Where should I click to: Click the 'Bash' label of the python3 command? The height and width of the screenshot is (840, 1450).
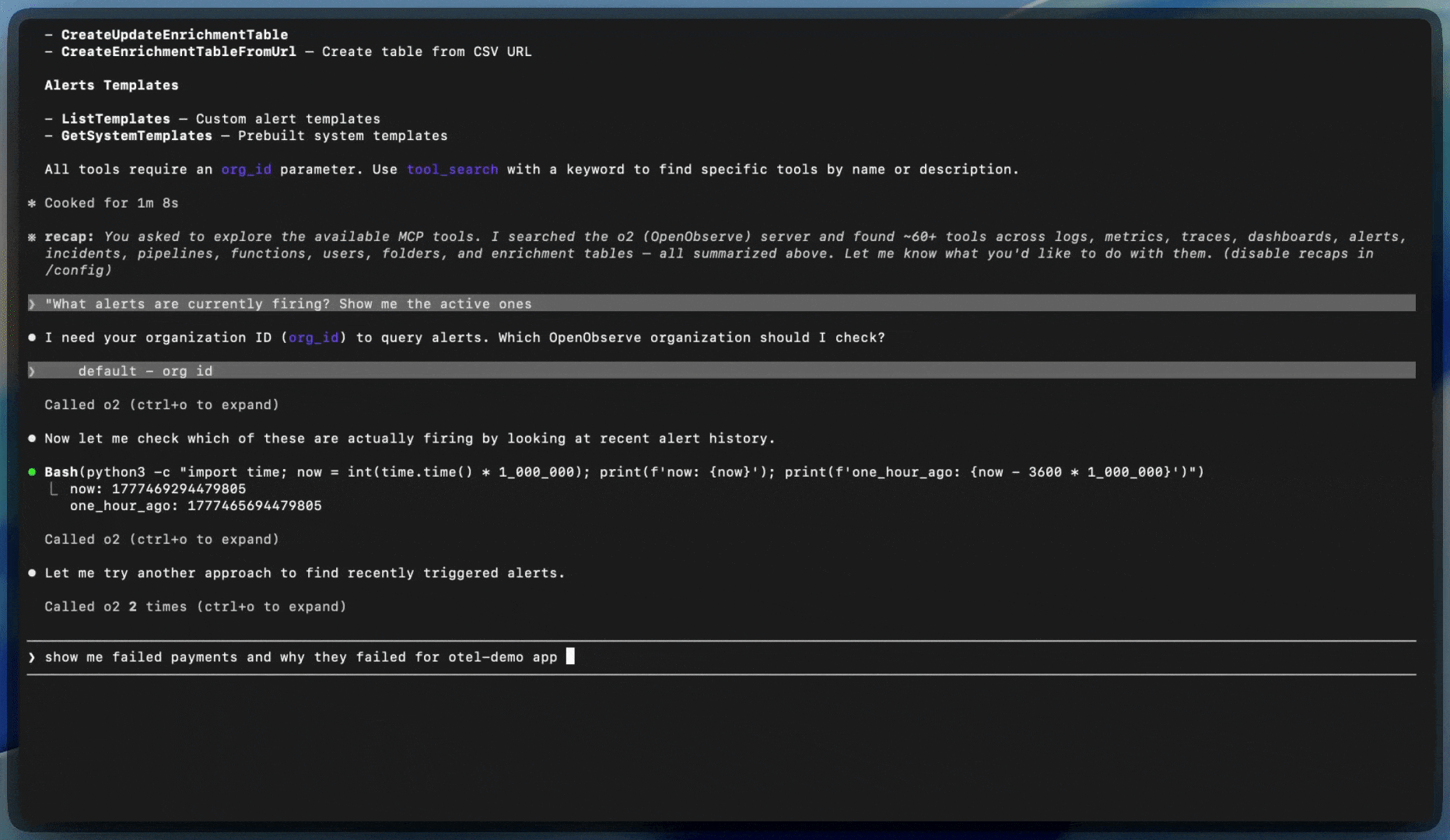[x=61, y=472]
